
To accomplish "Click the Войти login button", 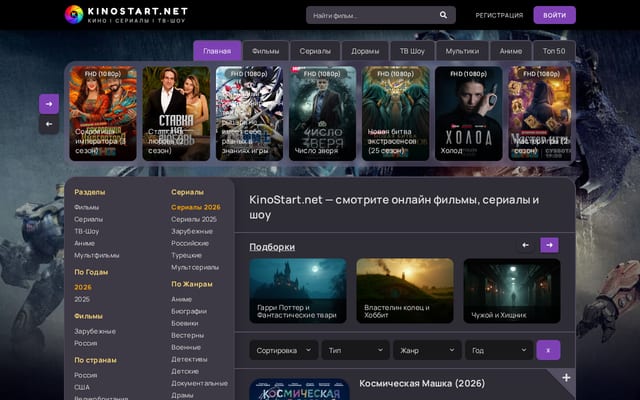I will pos(555,15).
